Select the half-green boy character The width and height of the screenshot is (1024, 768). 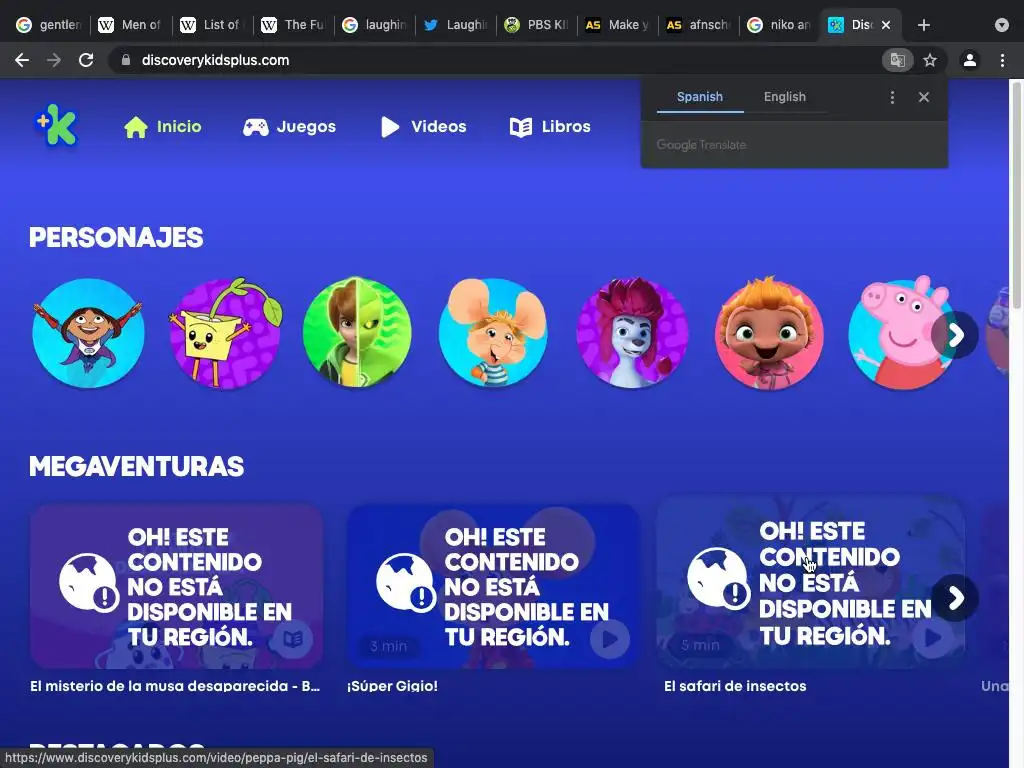pyautogui.click(x=357, y=332)
